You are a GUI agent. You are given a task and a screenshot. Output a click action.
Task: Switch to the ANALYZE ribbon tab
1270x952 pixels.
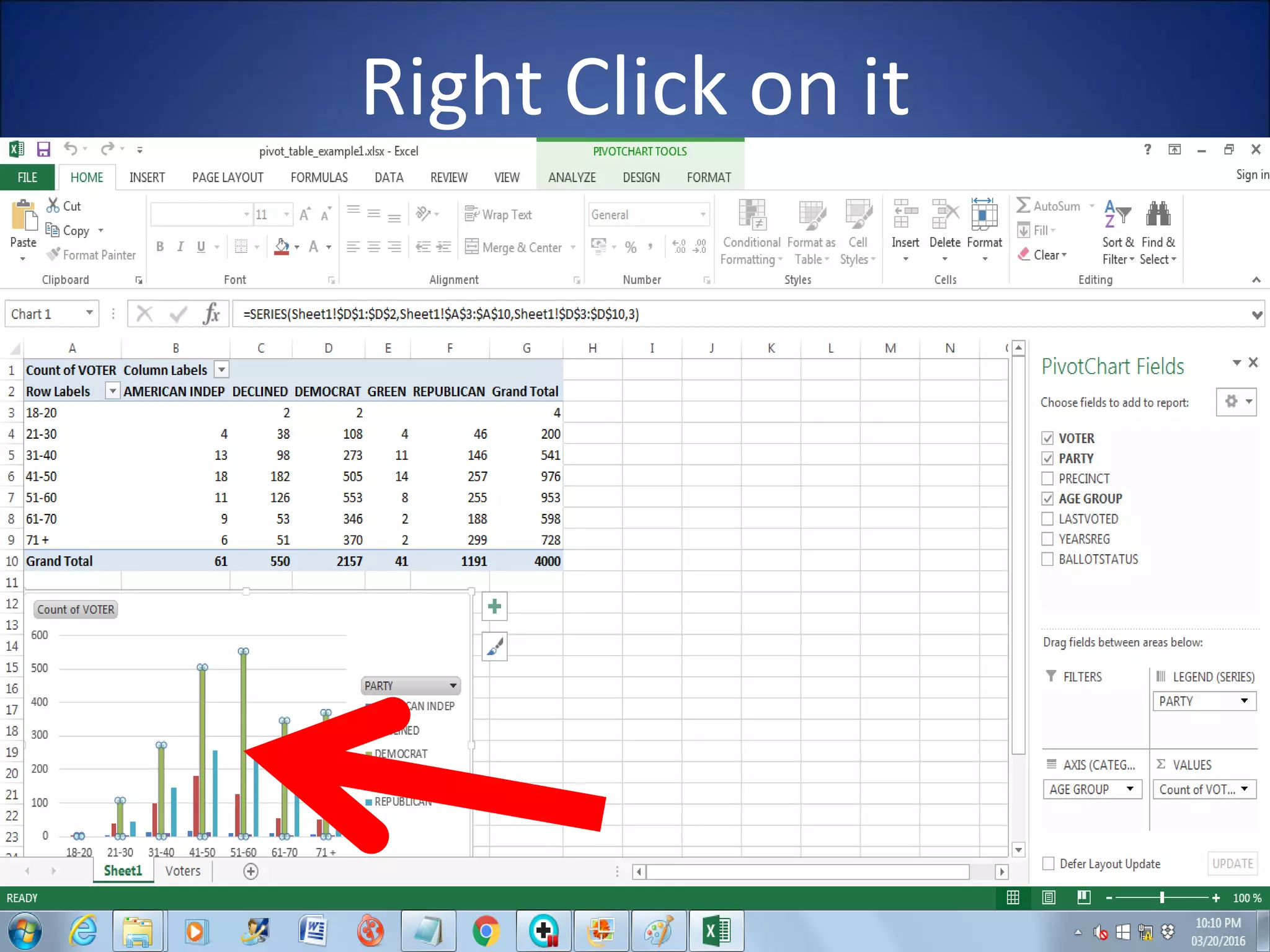(571, 178)
